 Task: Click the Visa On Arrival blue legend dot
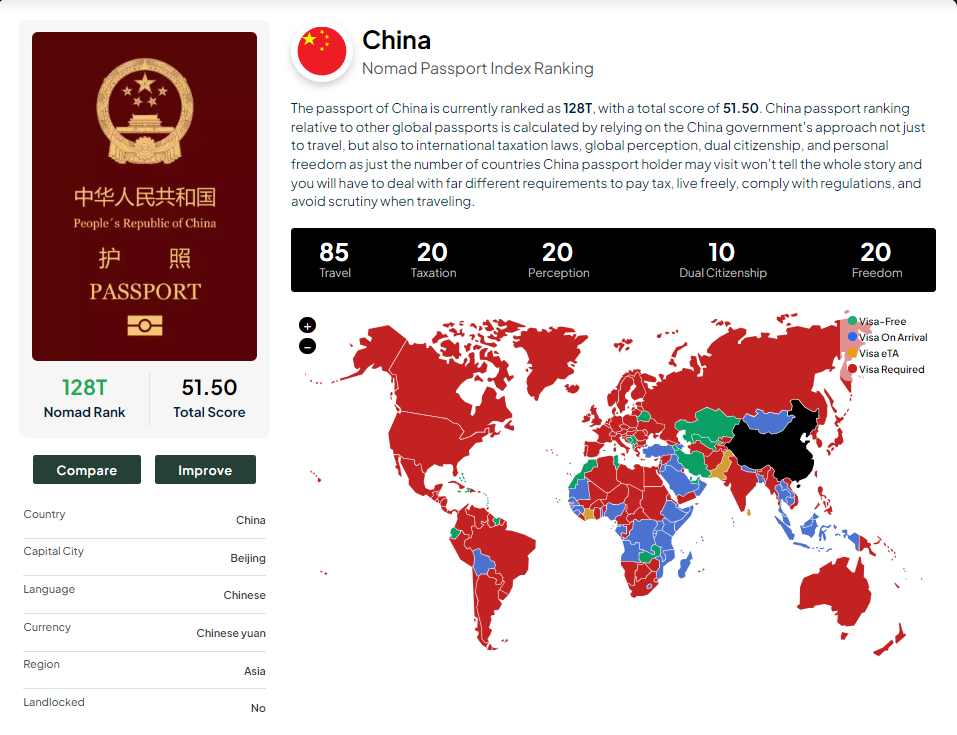tap(853, 336)
